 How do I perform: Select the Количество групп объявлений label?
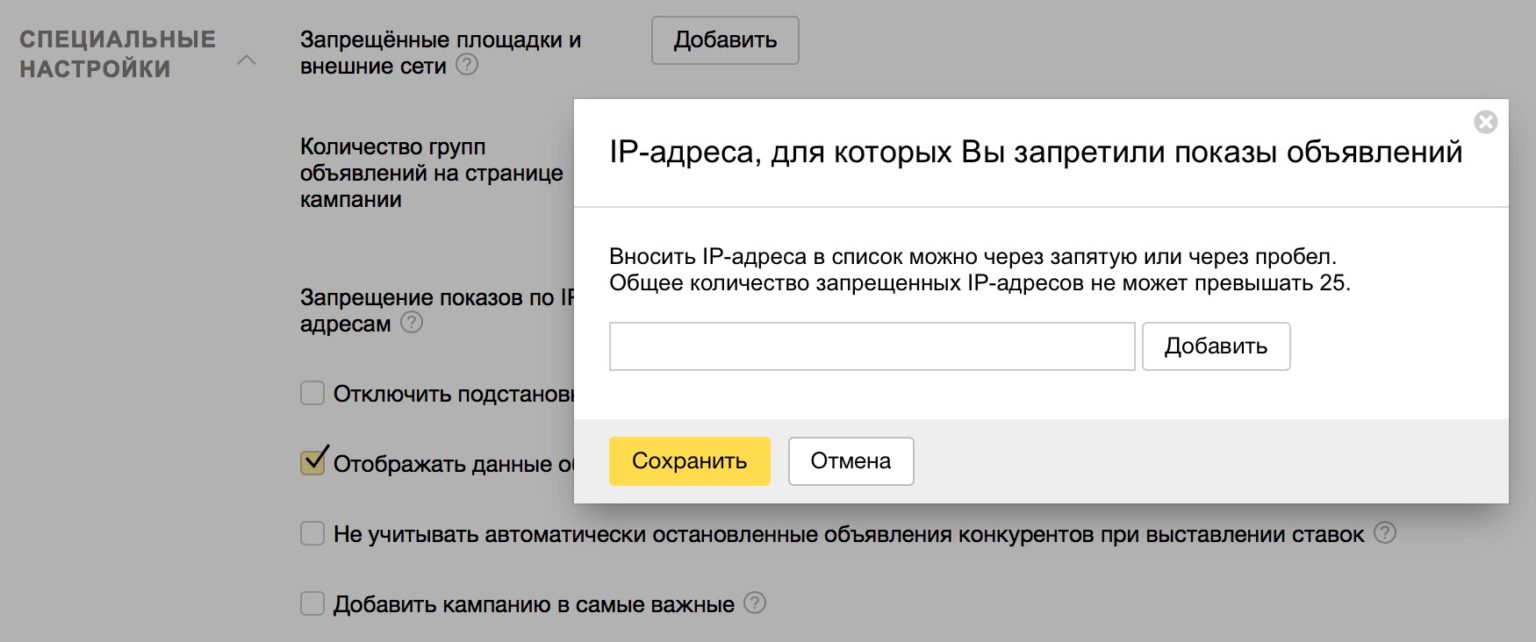click(x=430, y=173)
